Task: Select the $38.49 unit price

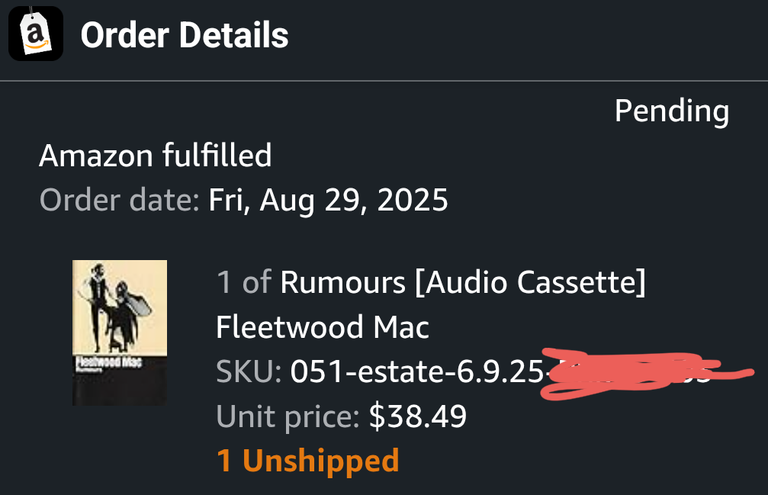Action: pos(418,416)
